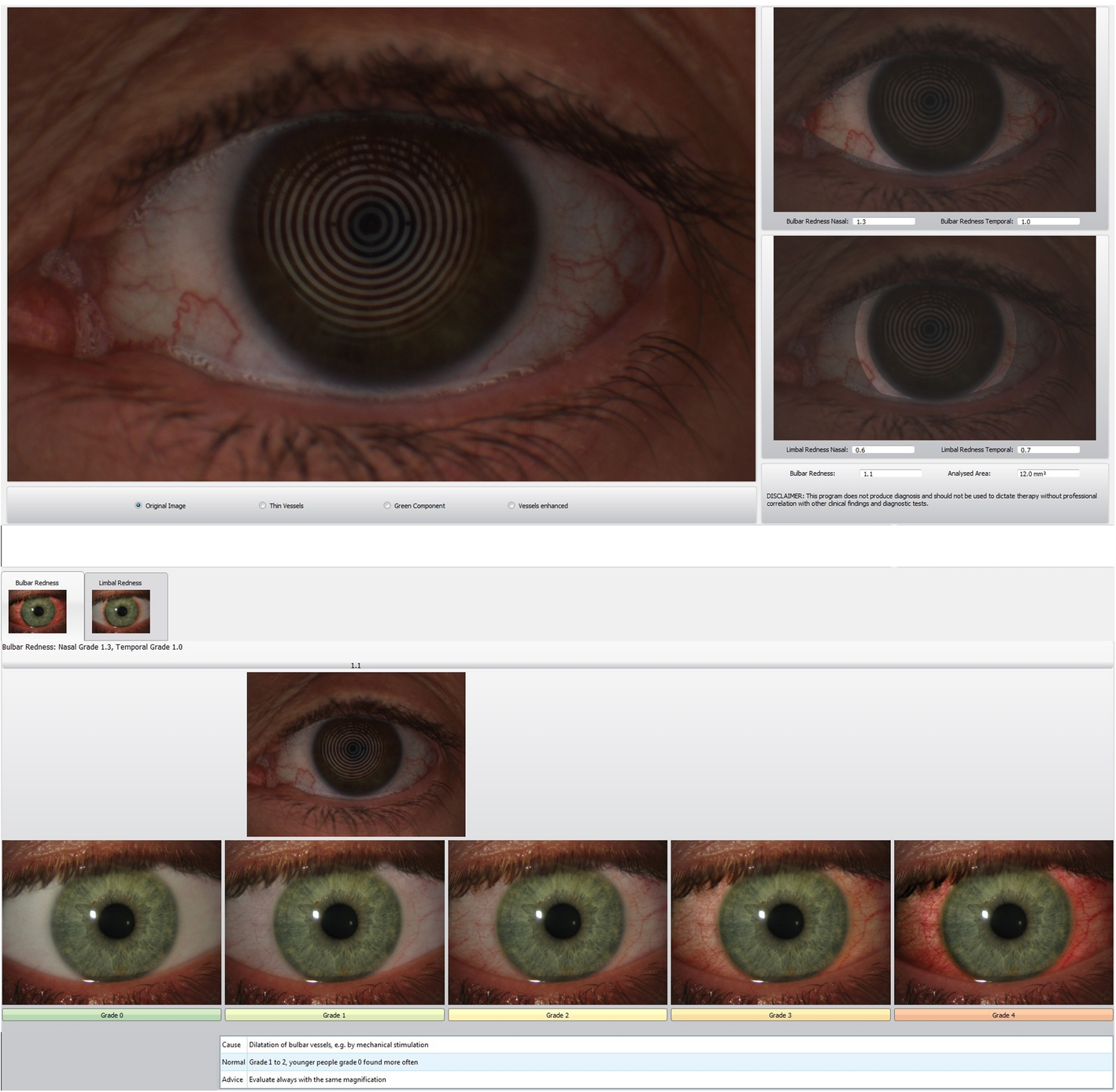This screenshot has width=1116, height=1092.
Task: Click the Normal row 'Grade 1 to 2' text
Action: (333, 1062)
